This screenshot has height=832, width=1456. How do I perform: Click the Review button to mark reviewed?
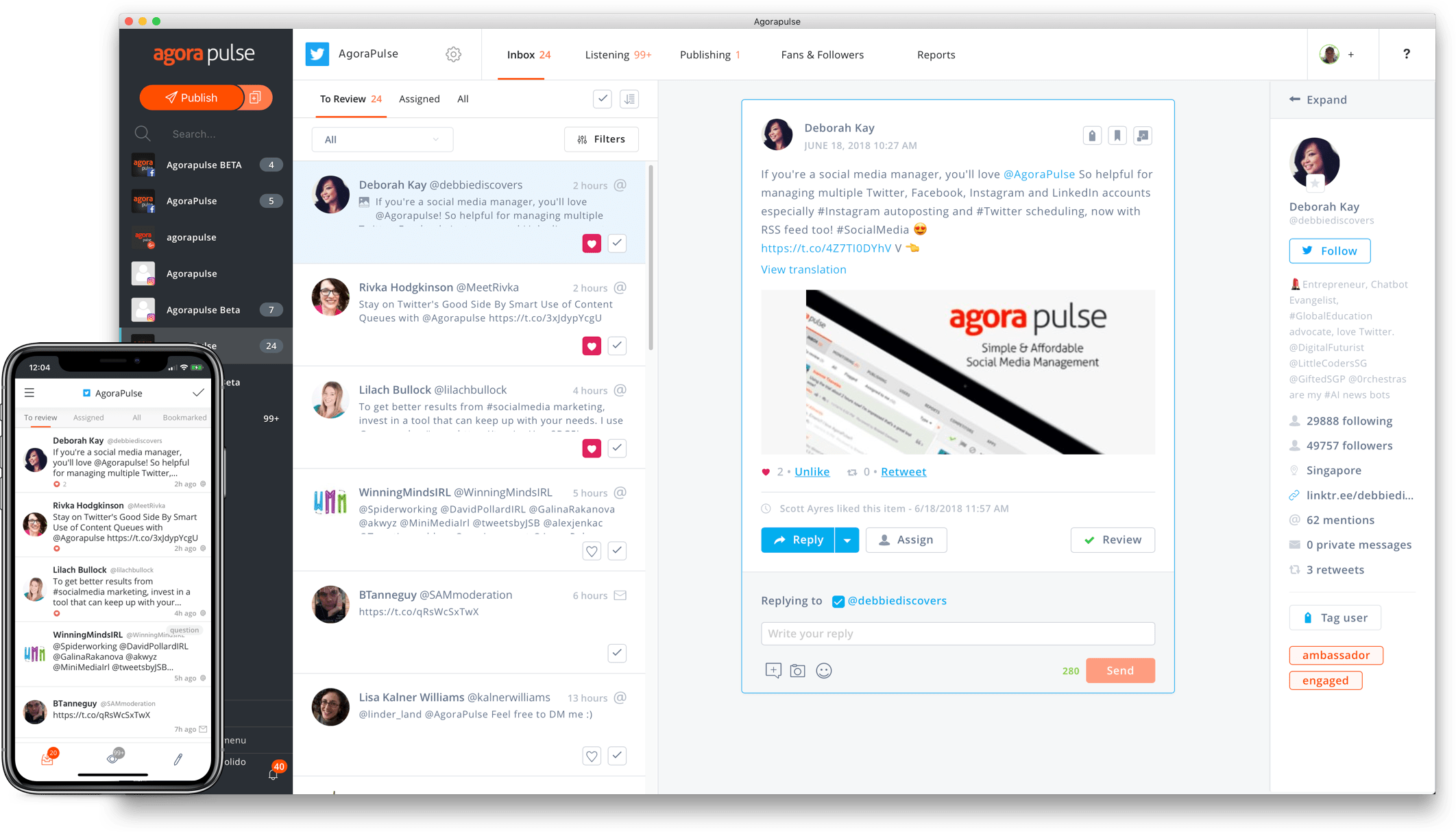click(x=1112, y=539)
